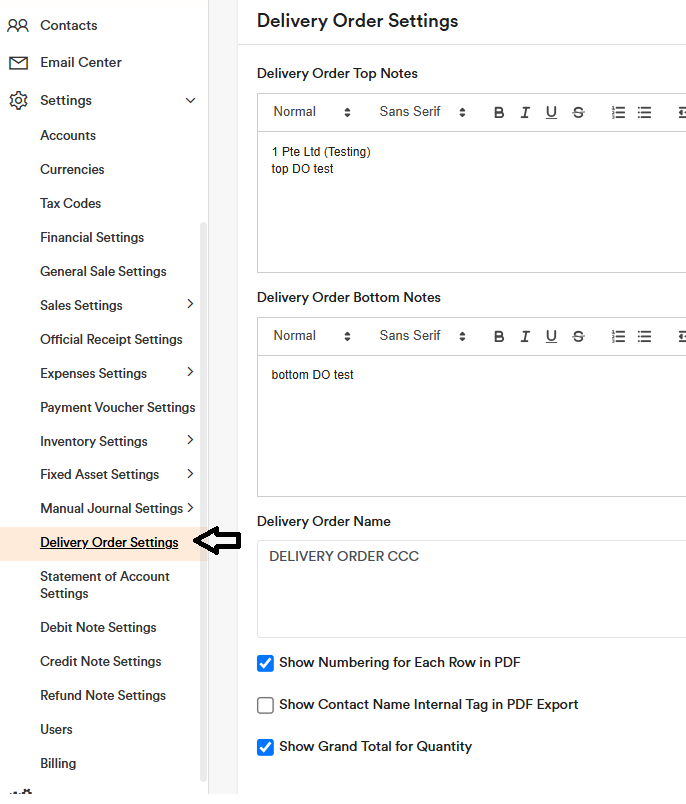Screen dimensions: 686x804
Task: Go to Contacts in sidebar
Action: (68, 25)
